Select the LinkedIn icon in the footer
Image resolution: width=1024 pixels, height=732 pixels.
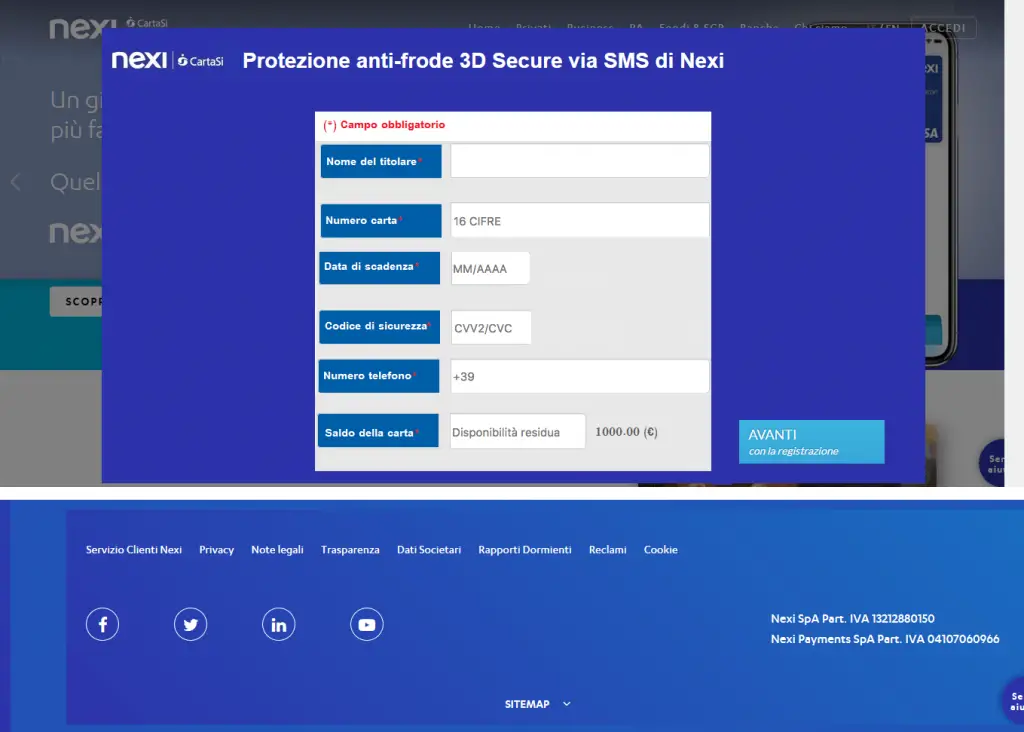tap(278, 623)
